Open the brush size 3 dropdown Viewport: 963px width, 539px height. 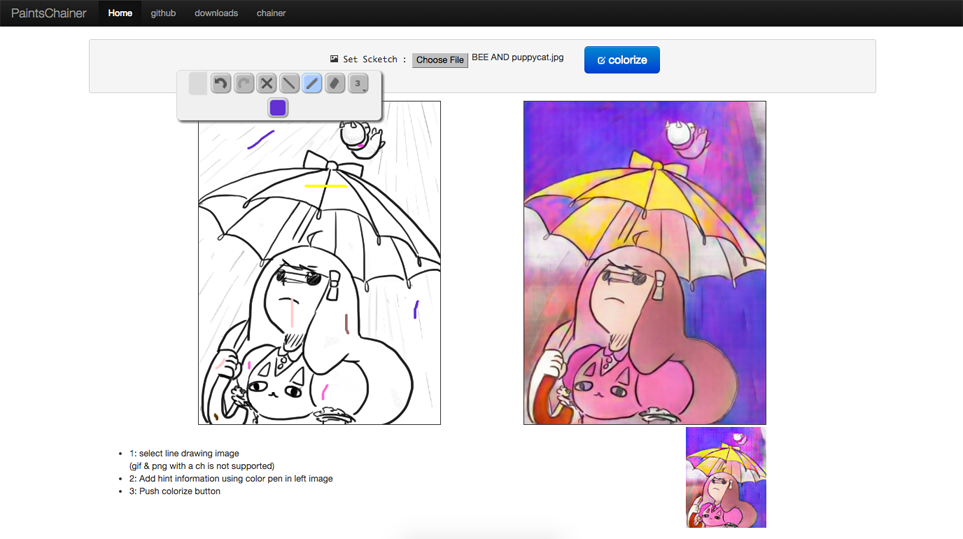click(358, 83)
